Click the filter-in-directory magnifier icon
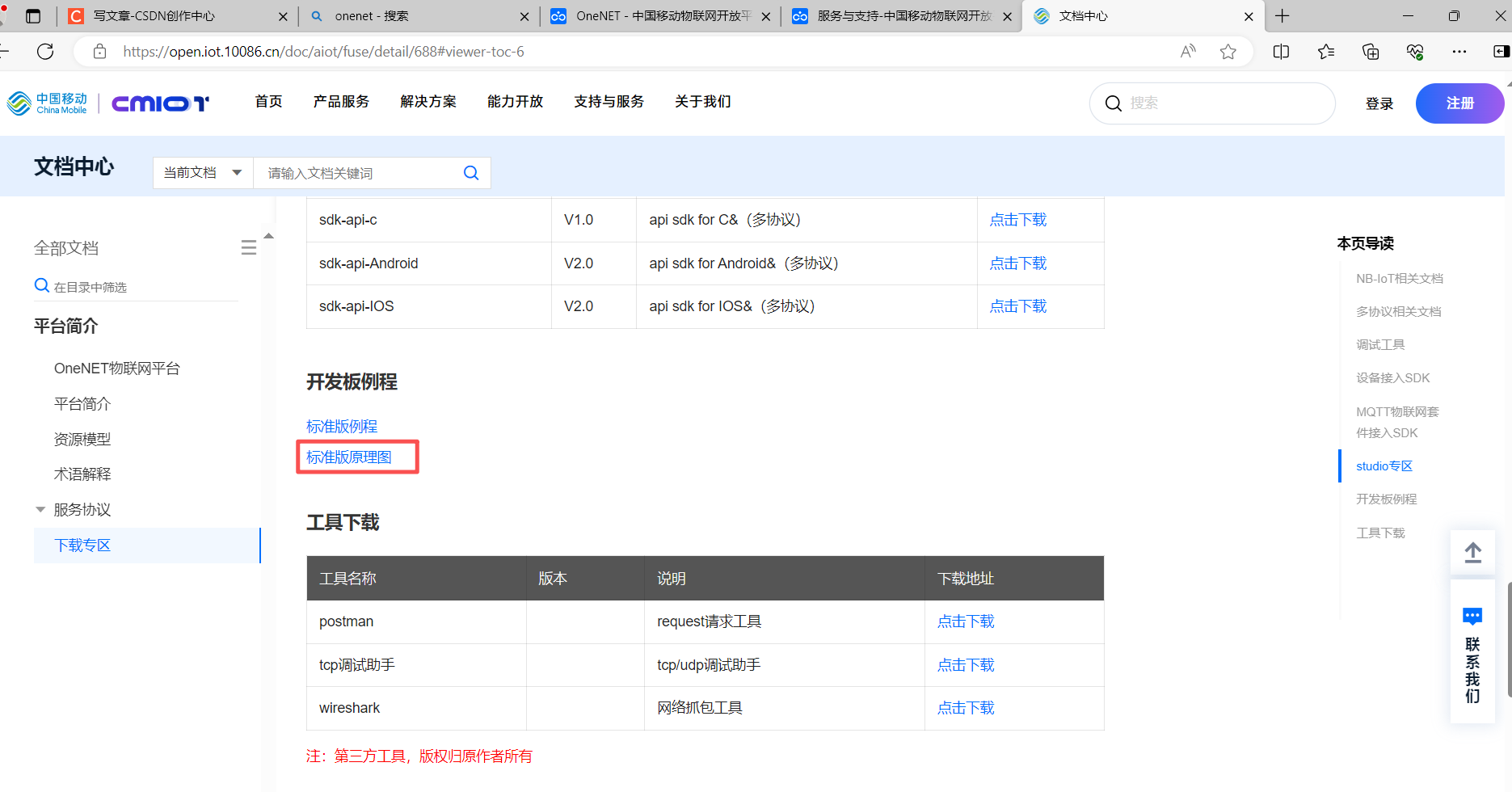Viewport: 1512px width, 792px height. (42, 285)
